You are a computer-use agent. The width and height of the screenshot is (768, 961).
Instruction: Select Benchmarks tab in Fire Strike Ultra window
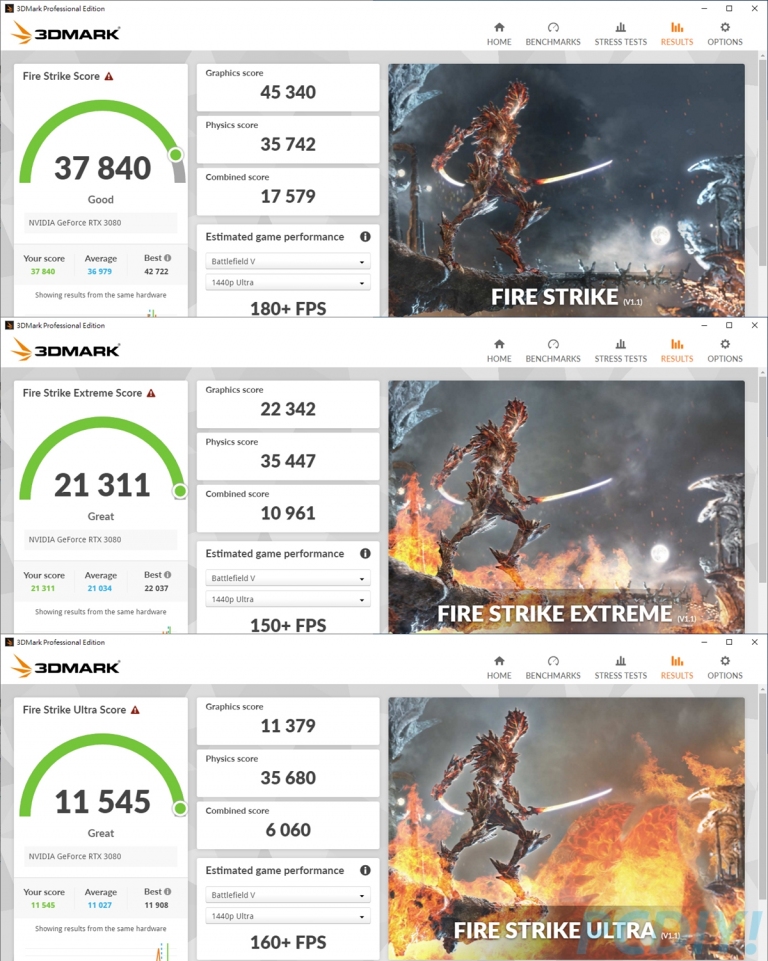click(x=553, y=667)
